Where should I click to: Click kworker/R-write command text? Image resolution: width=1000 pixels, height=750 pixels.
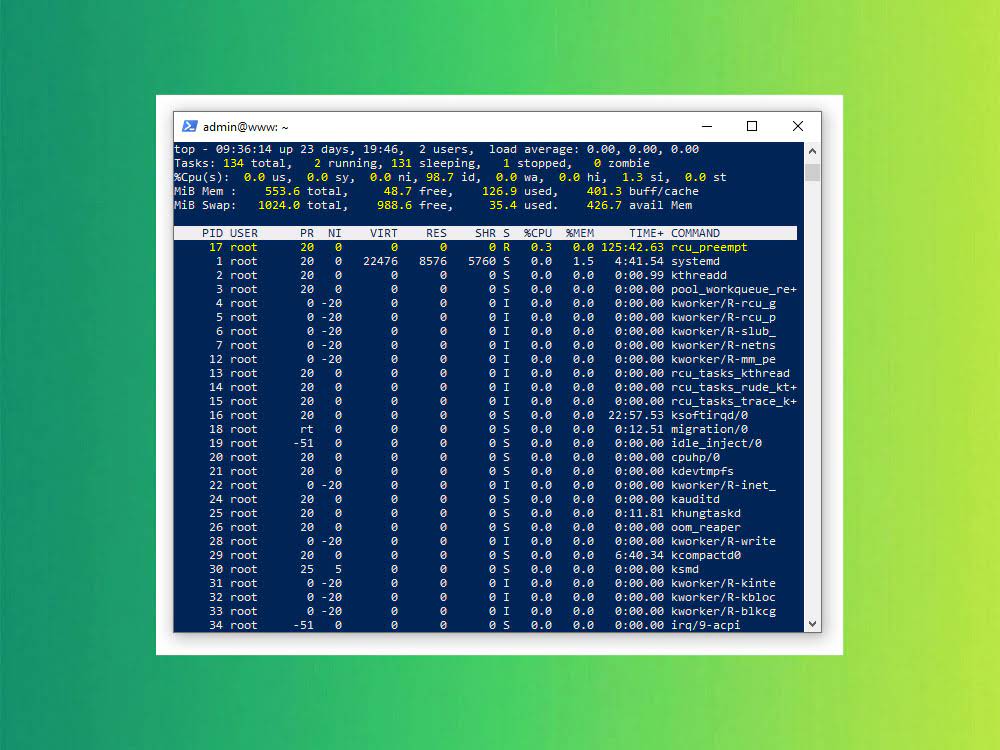tap(723, 541)
